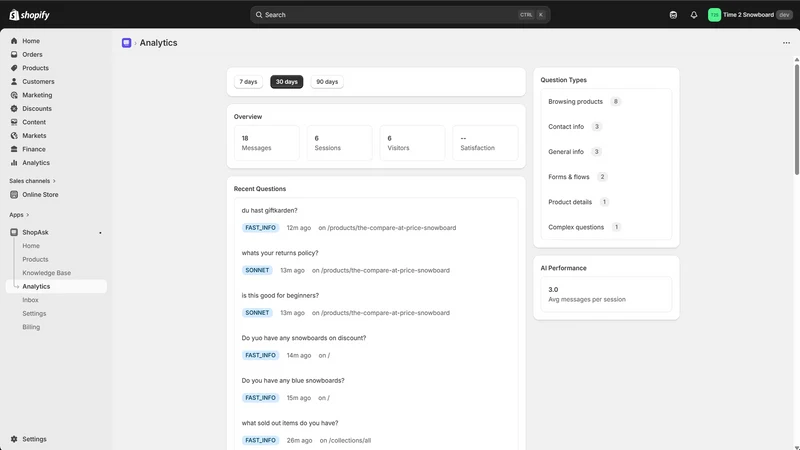Select the 30 days range
This screenshot has height=450, width=800.
[287, 82]
